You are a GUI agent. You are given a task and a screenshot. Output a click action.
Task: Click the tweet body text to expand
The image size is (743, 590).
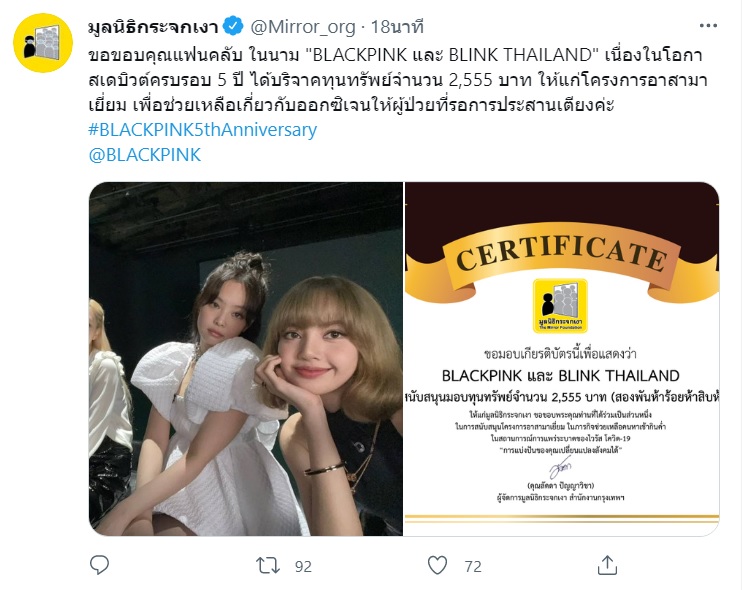pyautogui.click(x=397, y=80)
